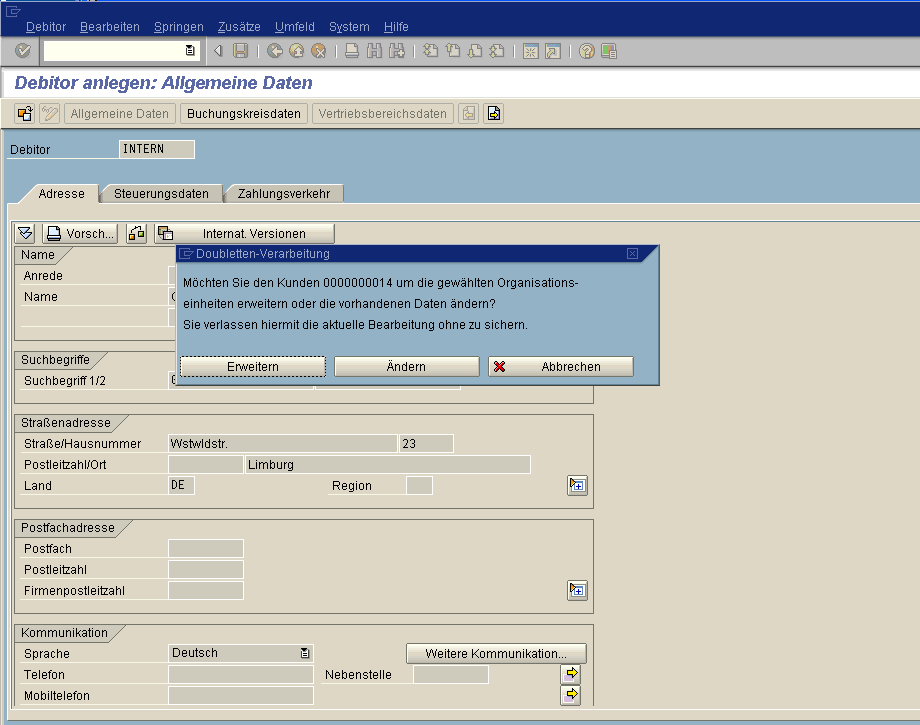Viewport: 920px width, 725px height.
Task: Click the red Cancel toolbar icon
Action: click(x=319, y=51)
